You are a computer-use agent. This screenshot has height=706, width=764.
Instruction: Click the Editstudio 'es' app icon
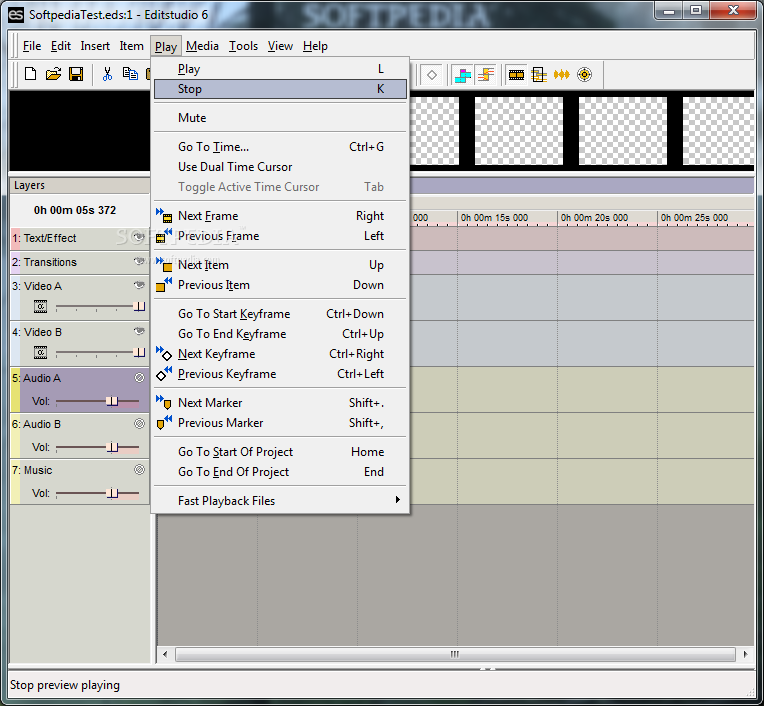pyautogui.click(x=16, y=15)
